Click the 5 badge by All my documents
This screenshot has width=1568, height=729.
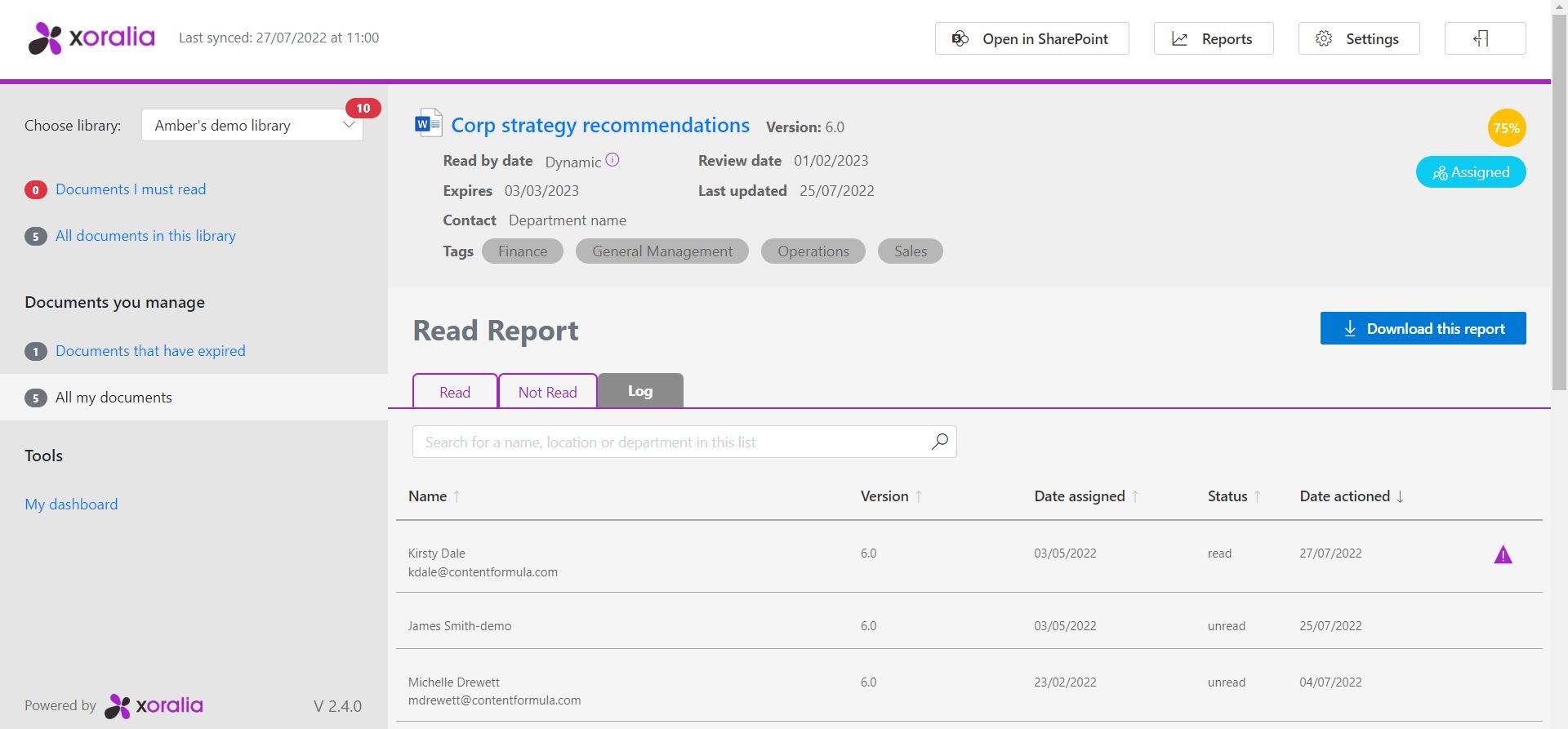(x=35, y=398)
